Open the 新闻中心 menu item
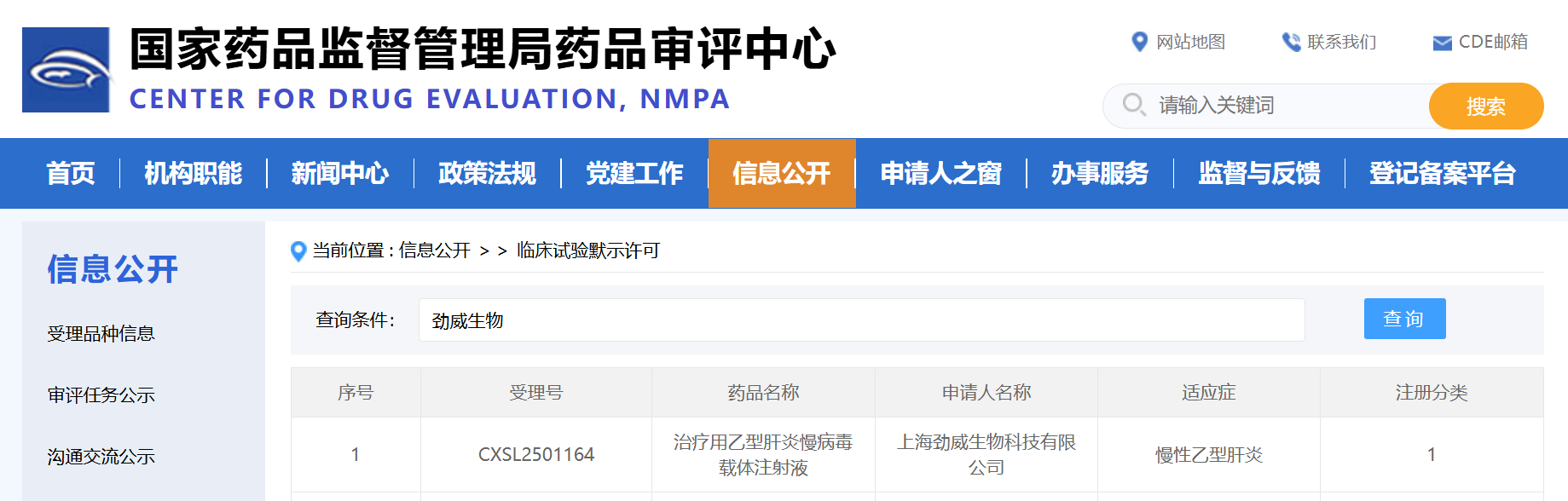 (x=340, y=173)
